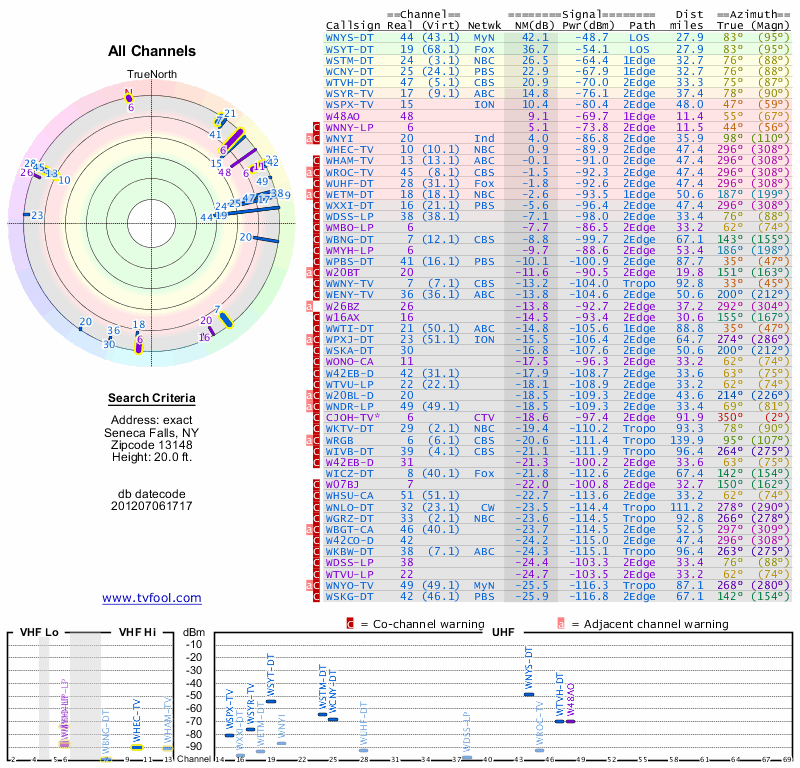Click the co-channel warning icon beside WNNY-LP
800x768 pixels.
[316, 128]
